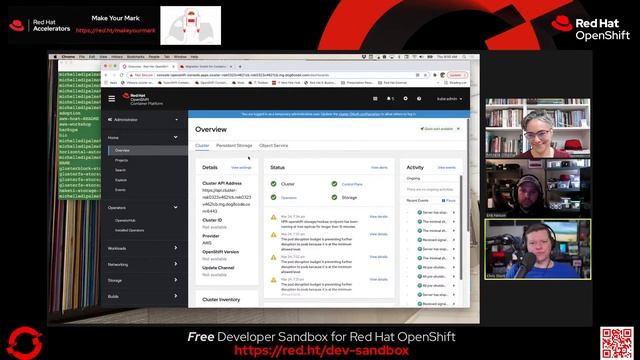Image resolution: width=640 pixels, height=360 pixels.
Task: Open the Operators status link in Status card
Action: [x=289, y=198]
